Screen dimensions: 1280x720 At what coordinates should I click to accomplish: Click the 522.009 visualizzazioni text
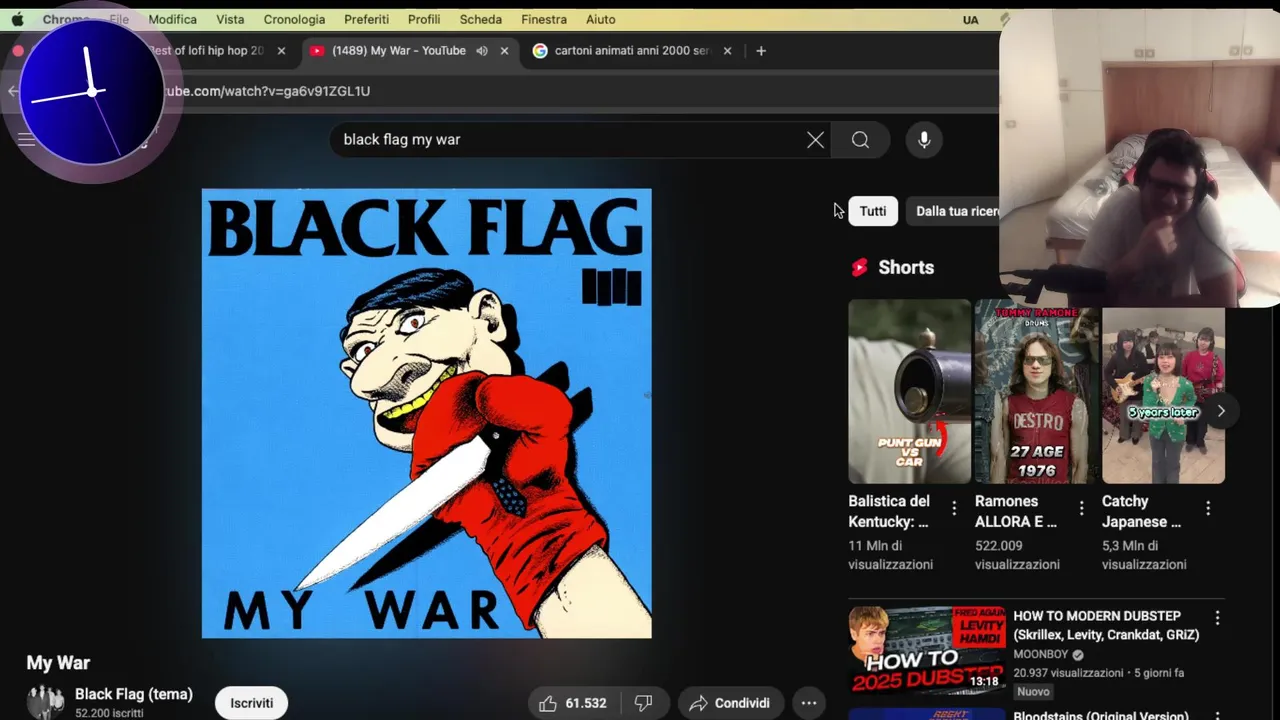click(1018, 555)
